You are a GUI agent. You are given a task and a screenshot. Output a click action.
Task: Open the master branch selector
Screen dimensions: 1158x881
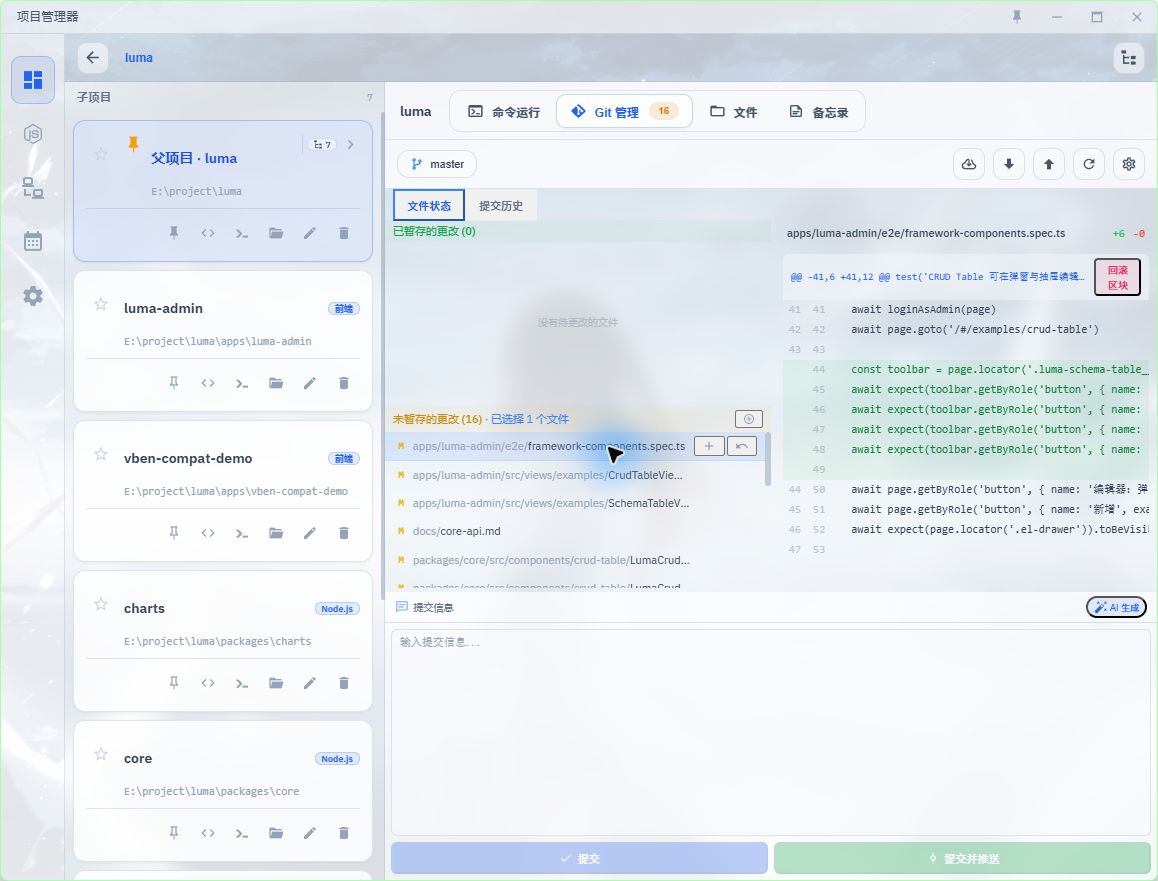click(x=437, y=164)
